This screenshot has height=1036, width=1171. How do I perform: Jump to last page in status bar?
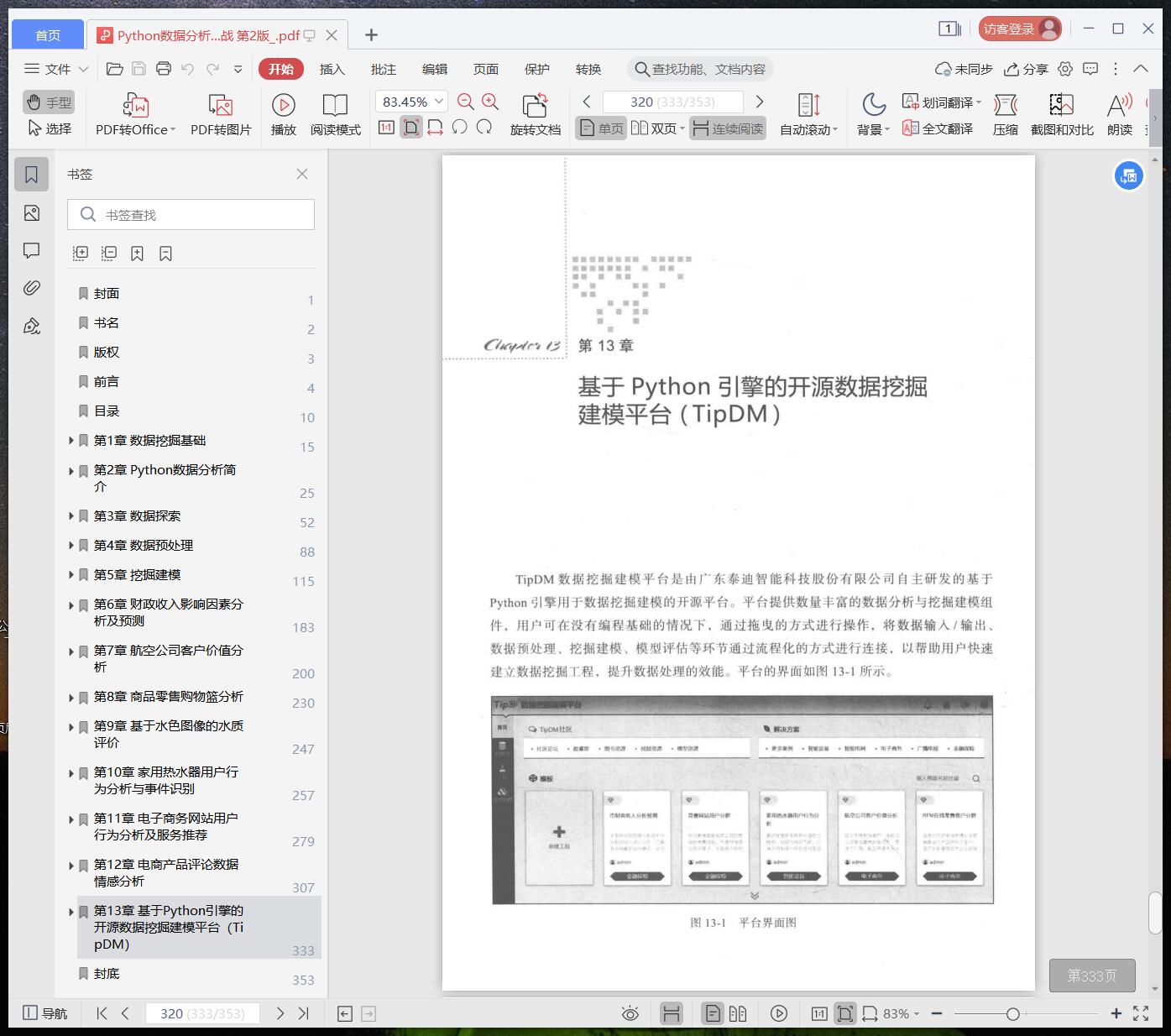click(304, 1013)
